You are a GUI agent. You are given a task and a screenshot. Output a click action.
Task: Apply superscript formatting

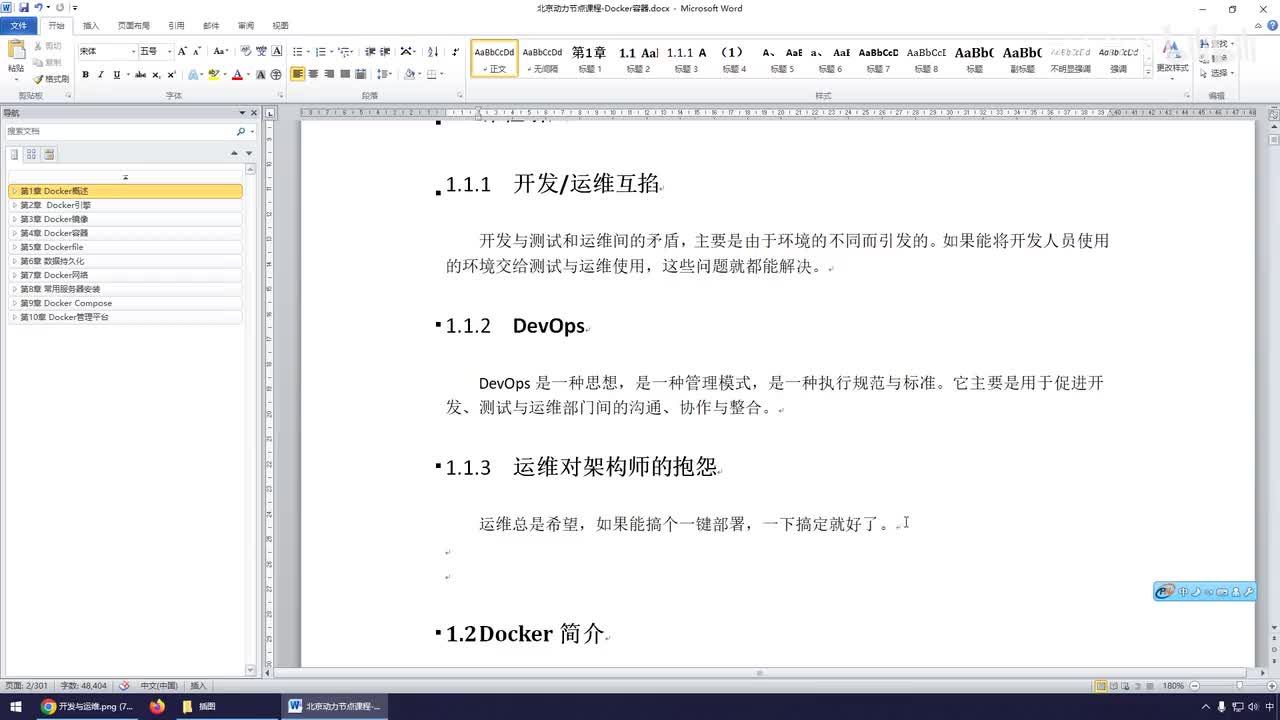pyautogui.click(x=171, y=74)
